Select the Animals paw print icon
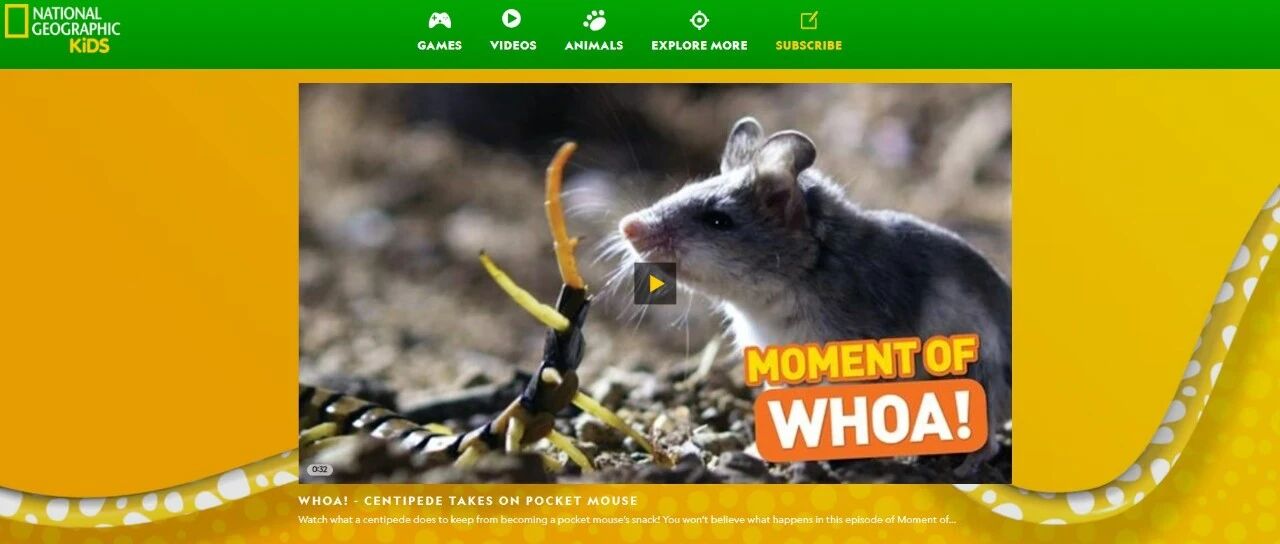 (x=594, y=20)
